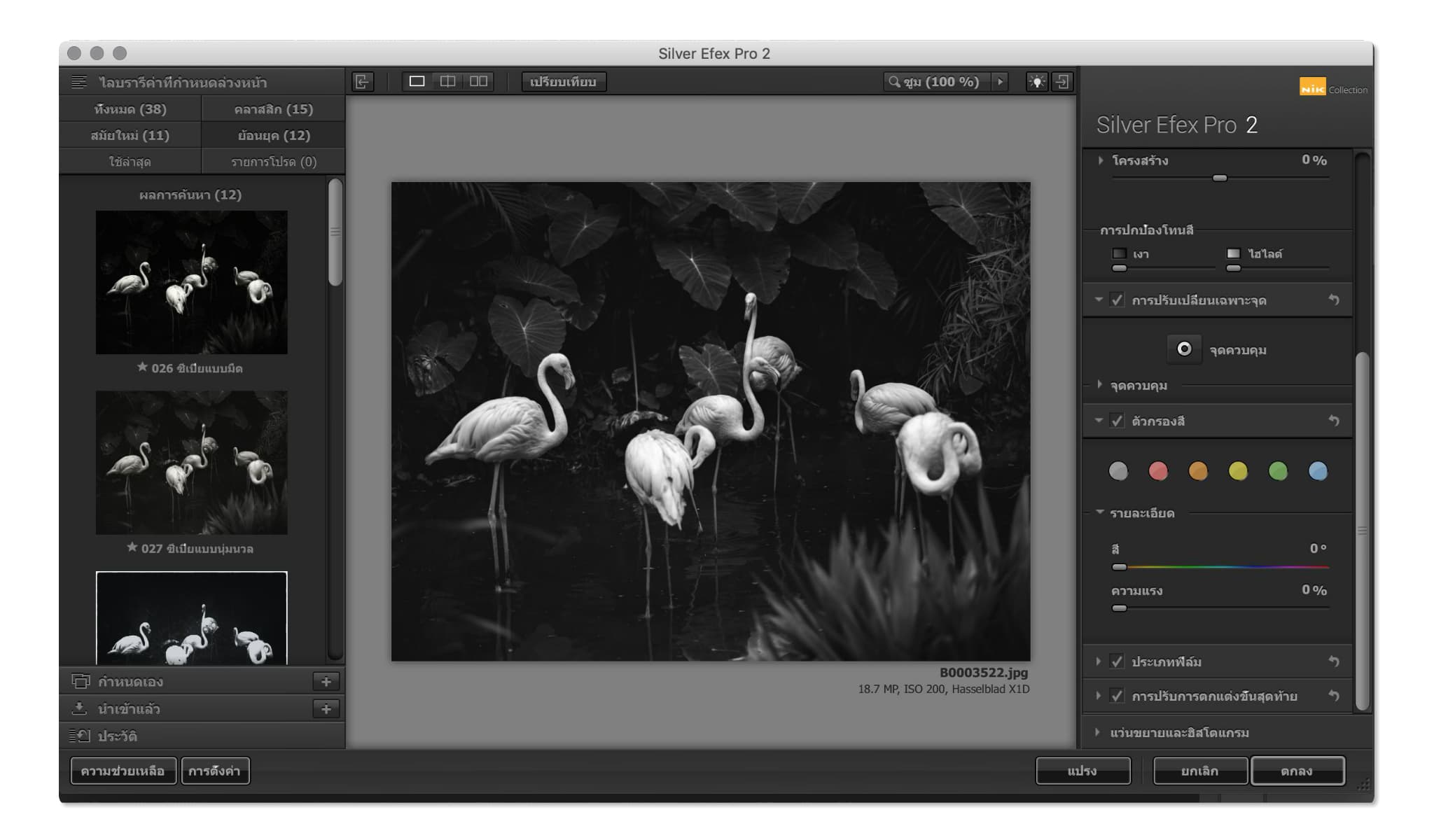Select ย้อนยุค (12) preset tab

(x=274, y=135)
